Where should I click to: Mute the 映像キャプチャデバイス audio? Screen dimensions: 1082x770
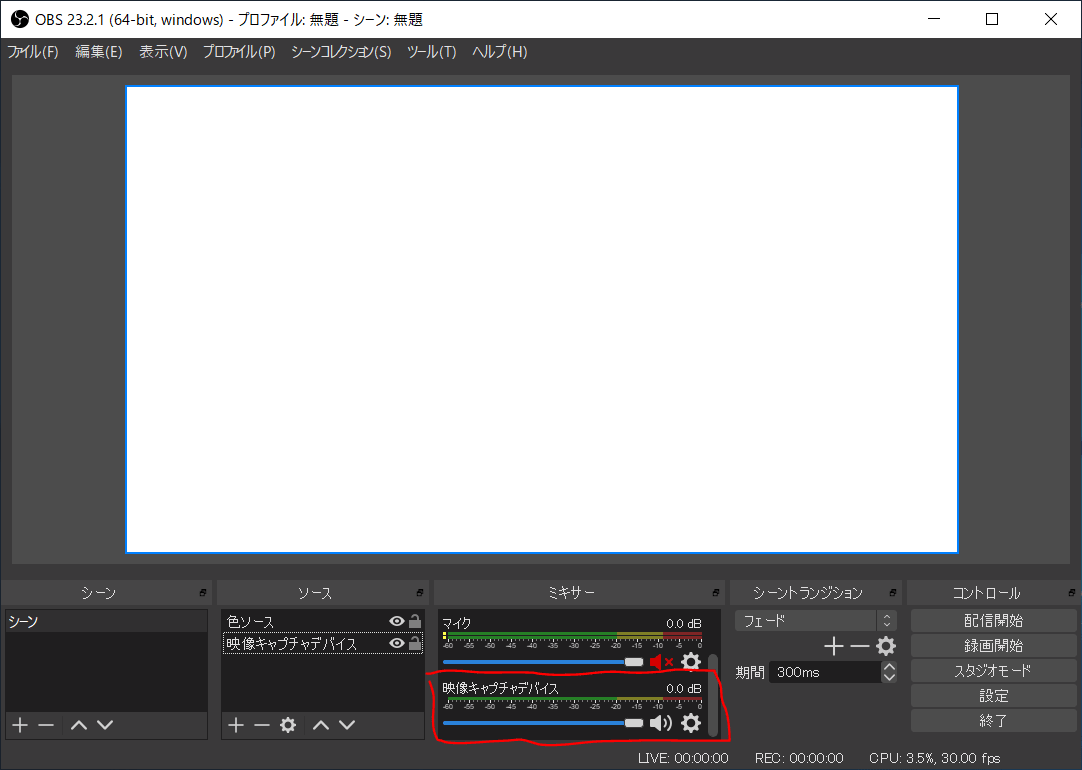(661, 723)
